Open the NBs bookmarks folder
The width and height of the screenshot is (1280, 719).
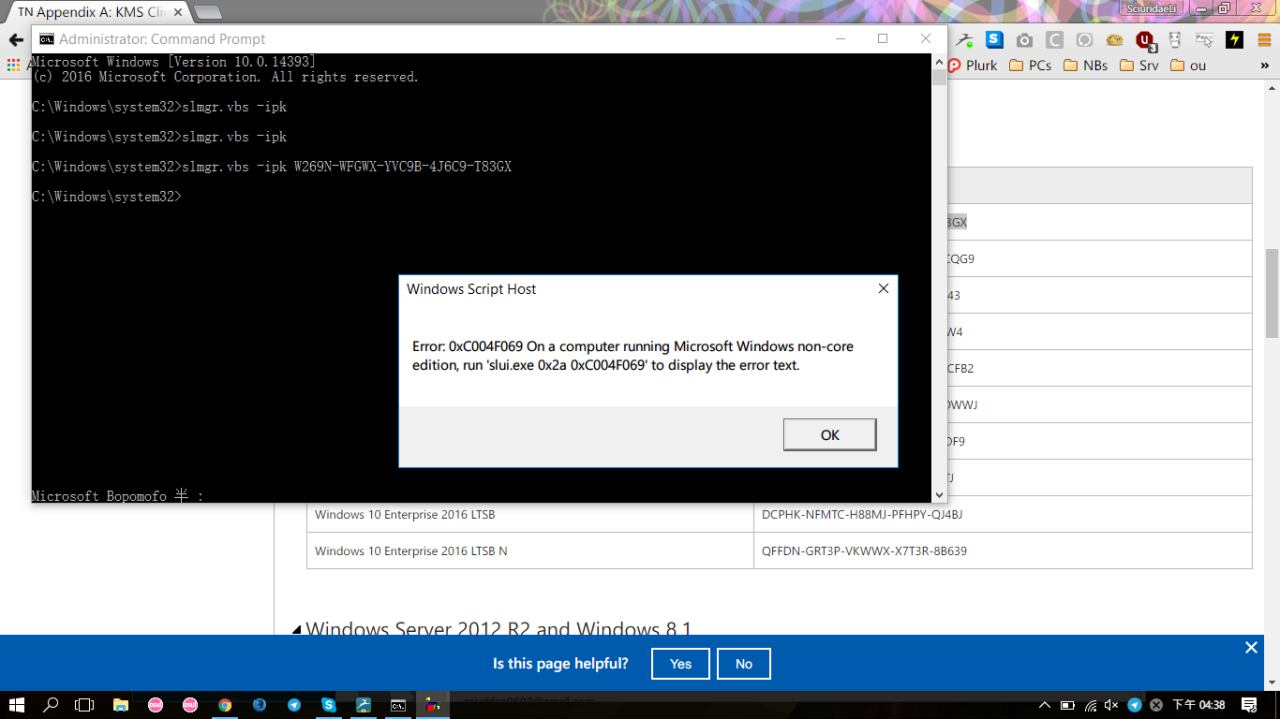(1086, 65)
